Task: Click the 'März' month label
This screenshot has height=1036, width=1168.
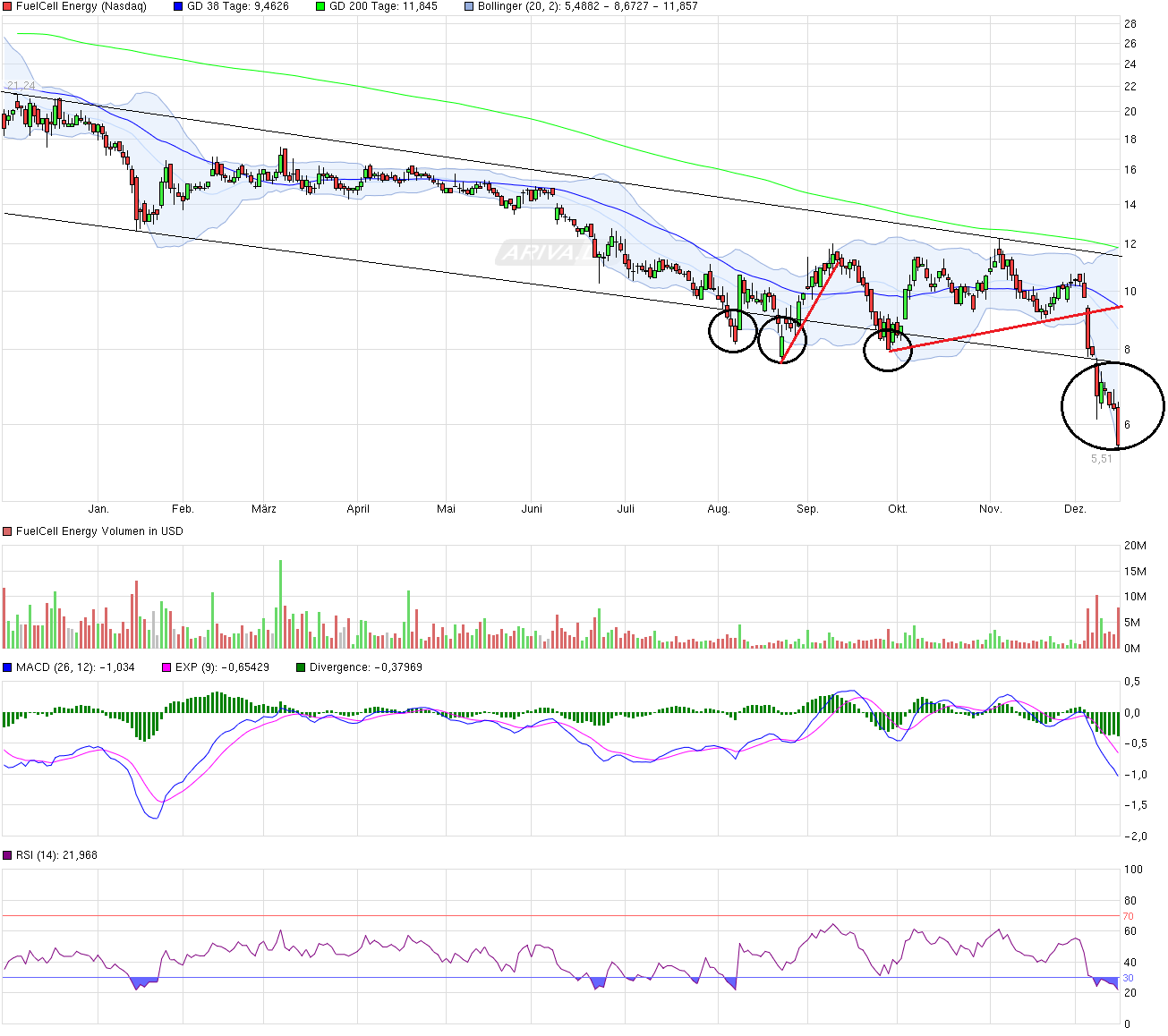Action: (x=264, y=509)
